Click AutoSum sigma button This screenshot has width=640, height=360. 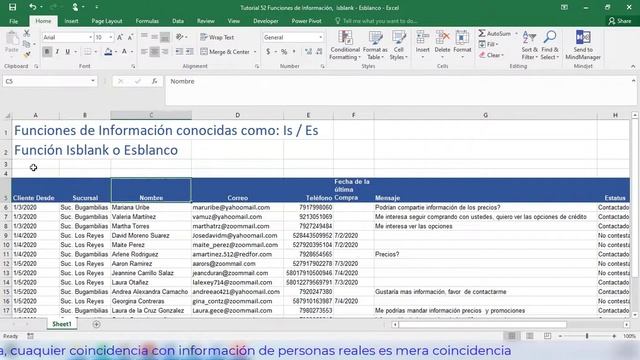point(495,33)
